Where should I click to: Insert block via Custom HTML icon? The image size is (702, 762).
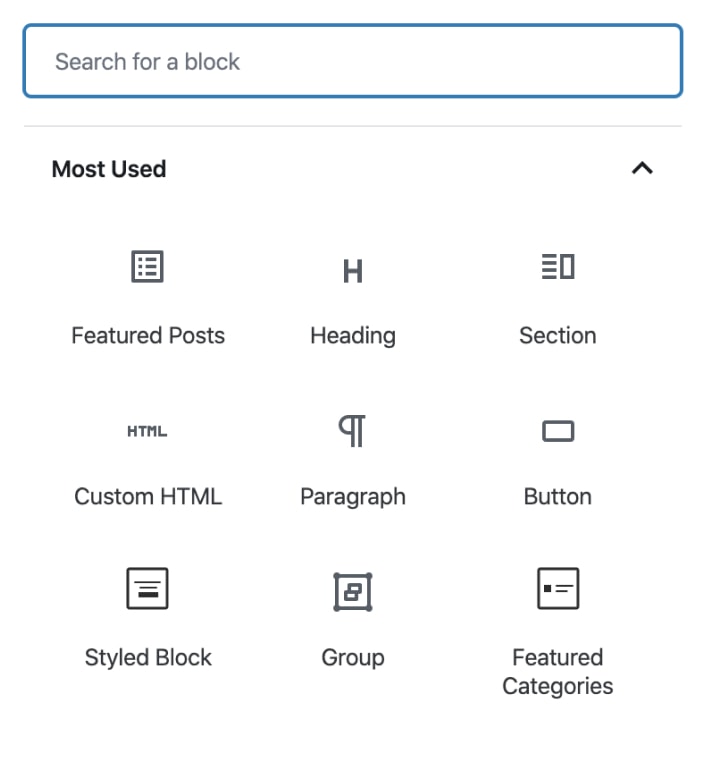pos(147,432)
